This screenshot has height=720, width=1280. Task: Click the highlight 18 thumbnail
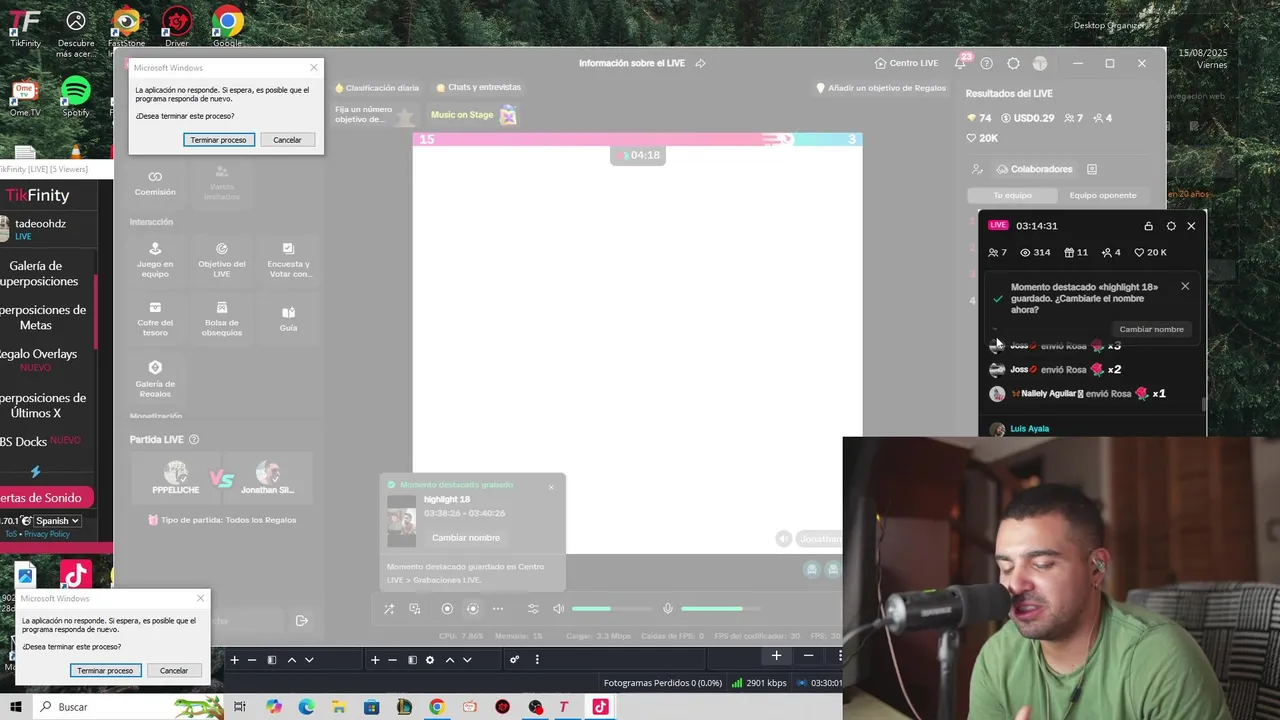tap(401, 521)
